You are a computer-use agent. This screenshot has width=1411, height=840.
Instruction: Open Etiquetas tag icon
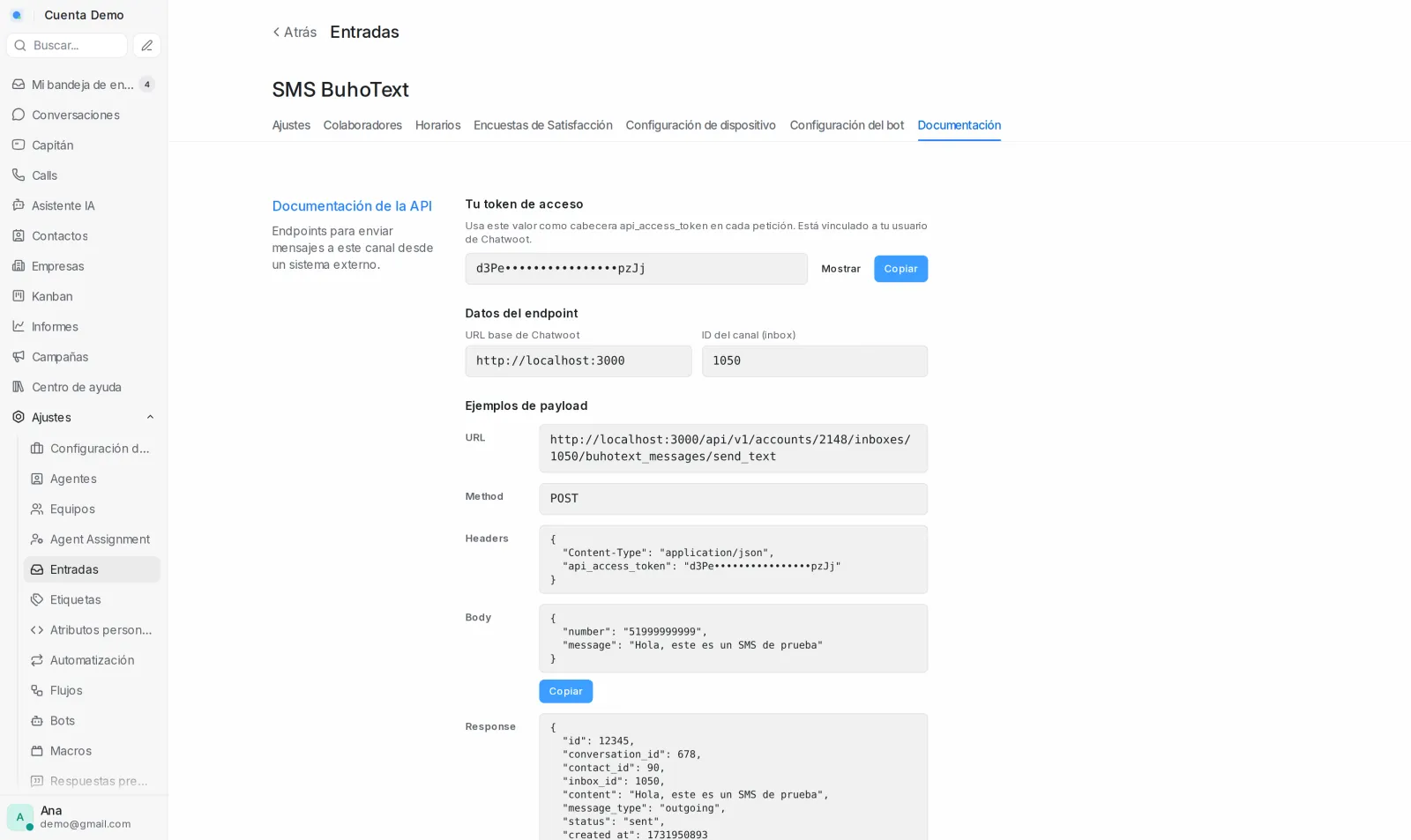[37, 599]
